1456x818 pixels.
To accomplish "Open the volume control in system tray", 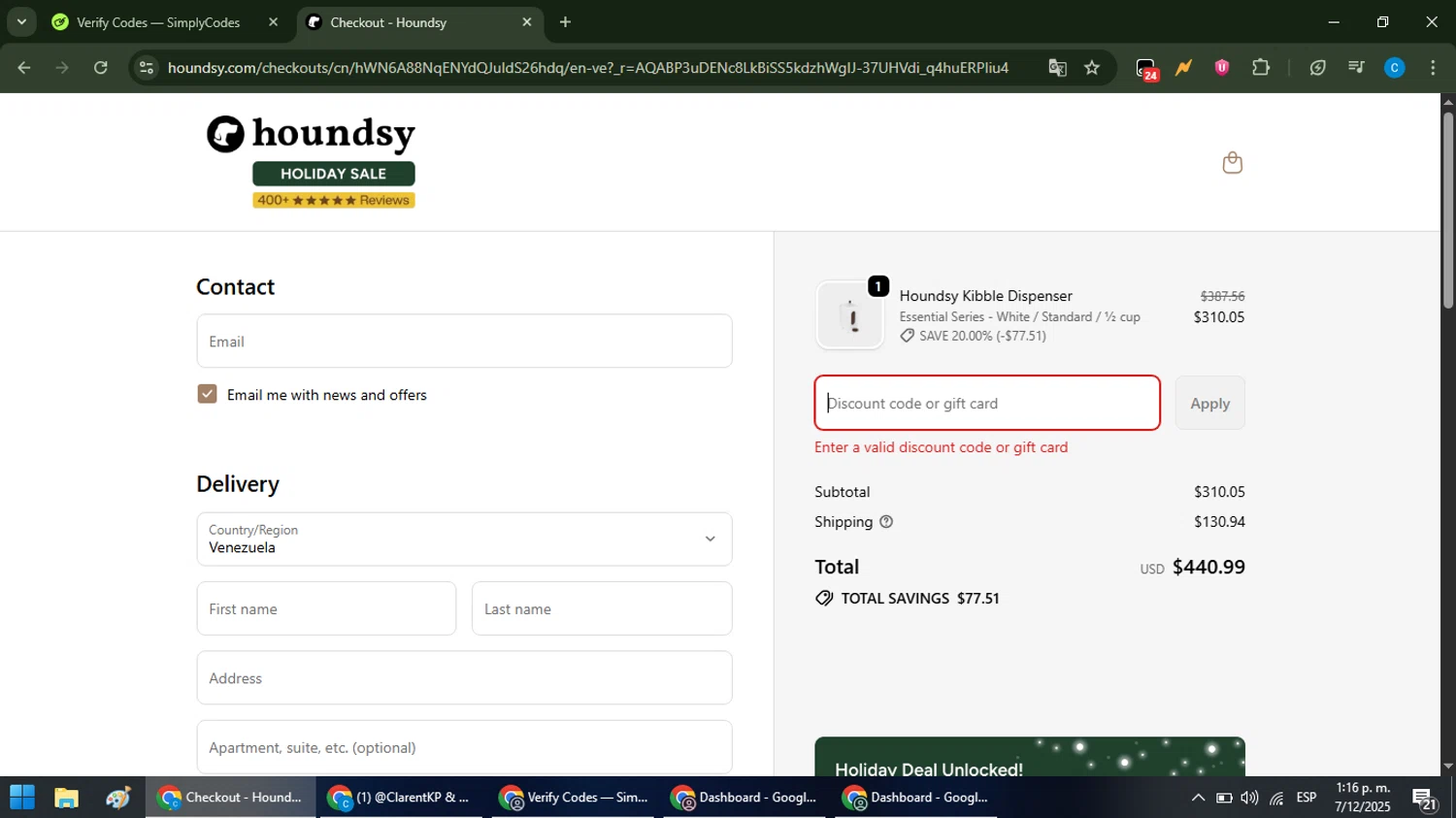I will click(x=1249, y=798).
